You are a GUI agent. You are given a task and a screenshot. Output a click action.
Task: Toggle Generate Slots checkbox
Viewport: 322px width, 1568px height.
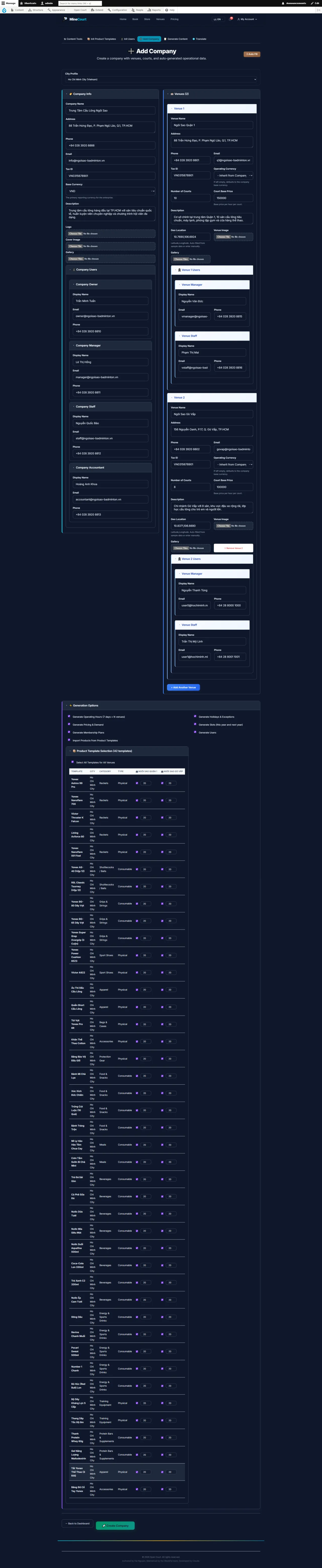click(x=195, y=724)
